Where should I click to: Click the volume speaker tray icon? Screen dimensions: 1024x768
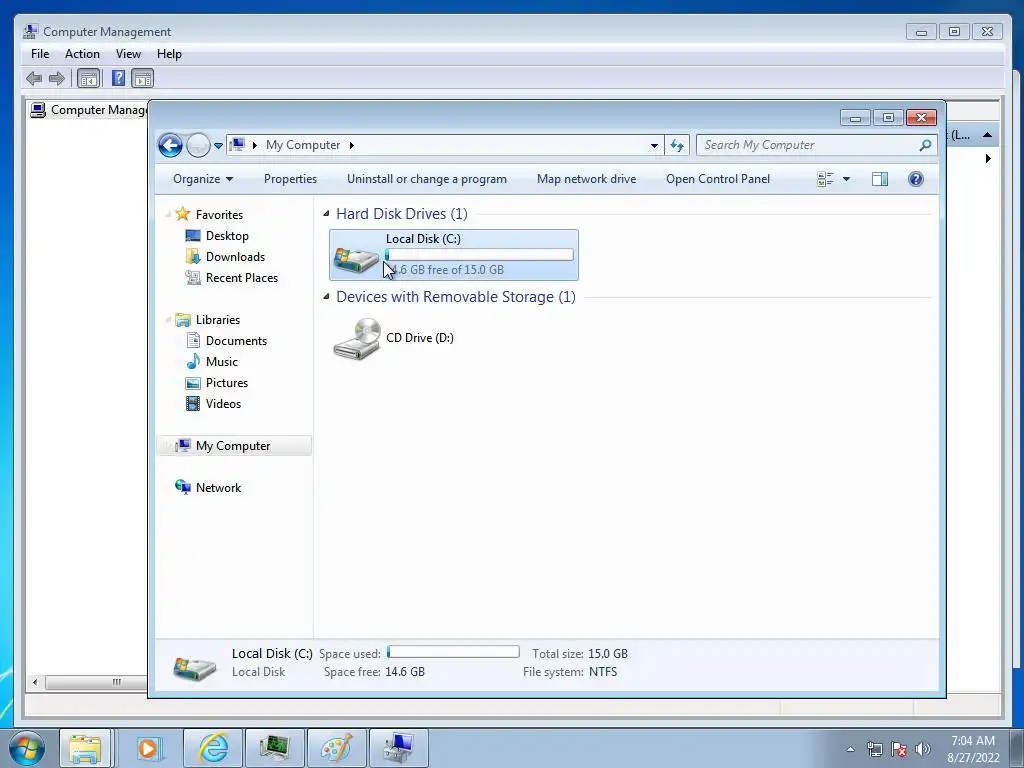922,749
